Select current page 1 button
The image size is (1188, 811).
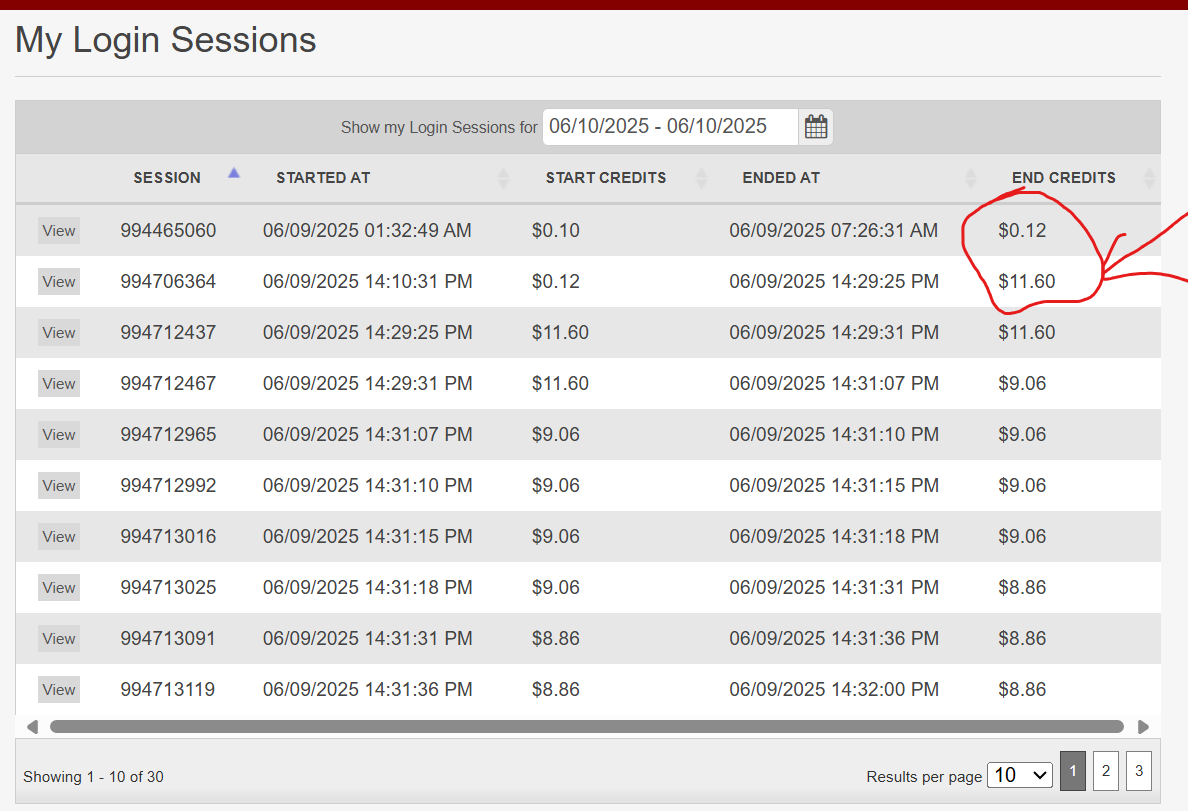click(1072, 771)
